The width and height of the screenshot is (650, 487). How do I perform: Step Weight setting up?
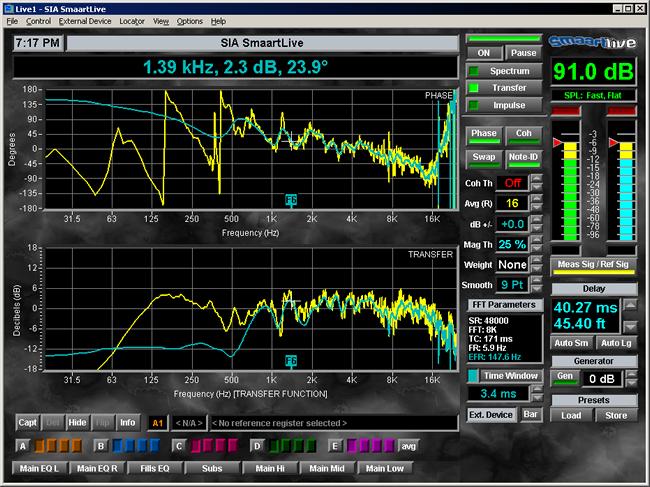tap(536, 260)
